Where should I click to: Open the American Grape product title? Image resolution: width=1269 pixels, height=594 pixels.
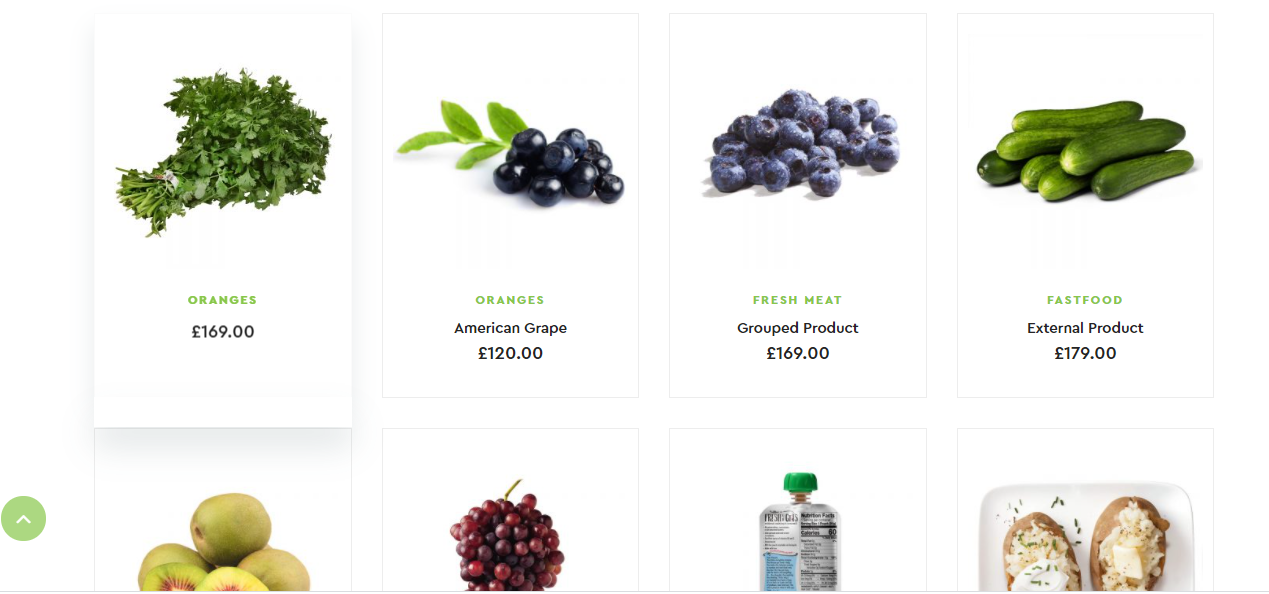coord(510,328)
